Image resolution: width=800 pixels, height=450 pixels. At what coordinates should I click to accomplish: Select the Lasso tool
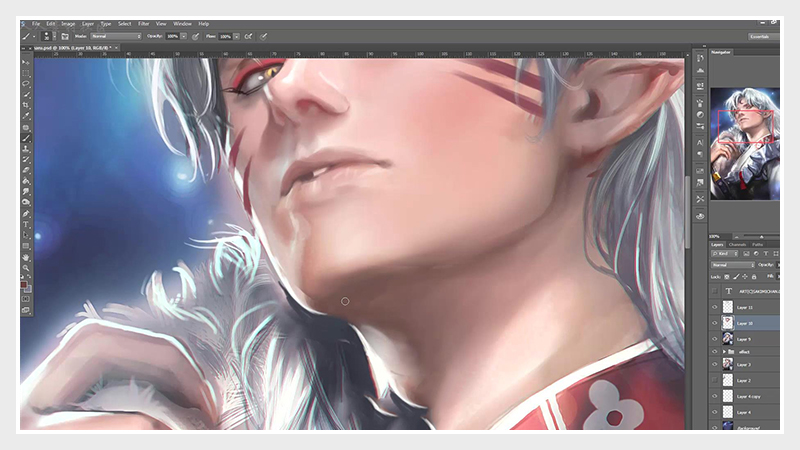point(26,84)
